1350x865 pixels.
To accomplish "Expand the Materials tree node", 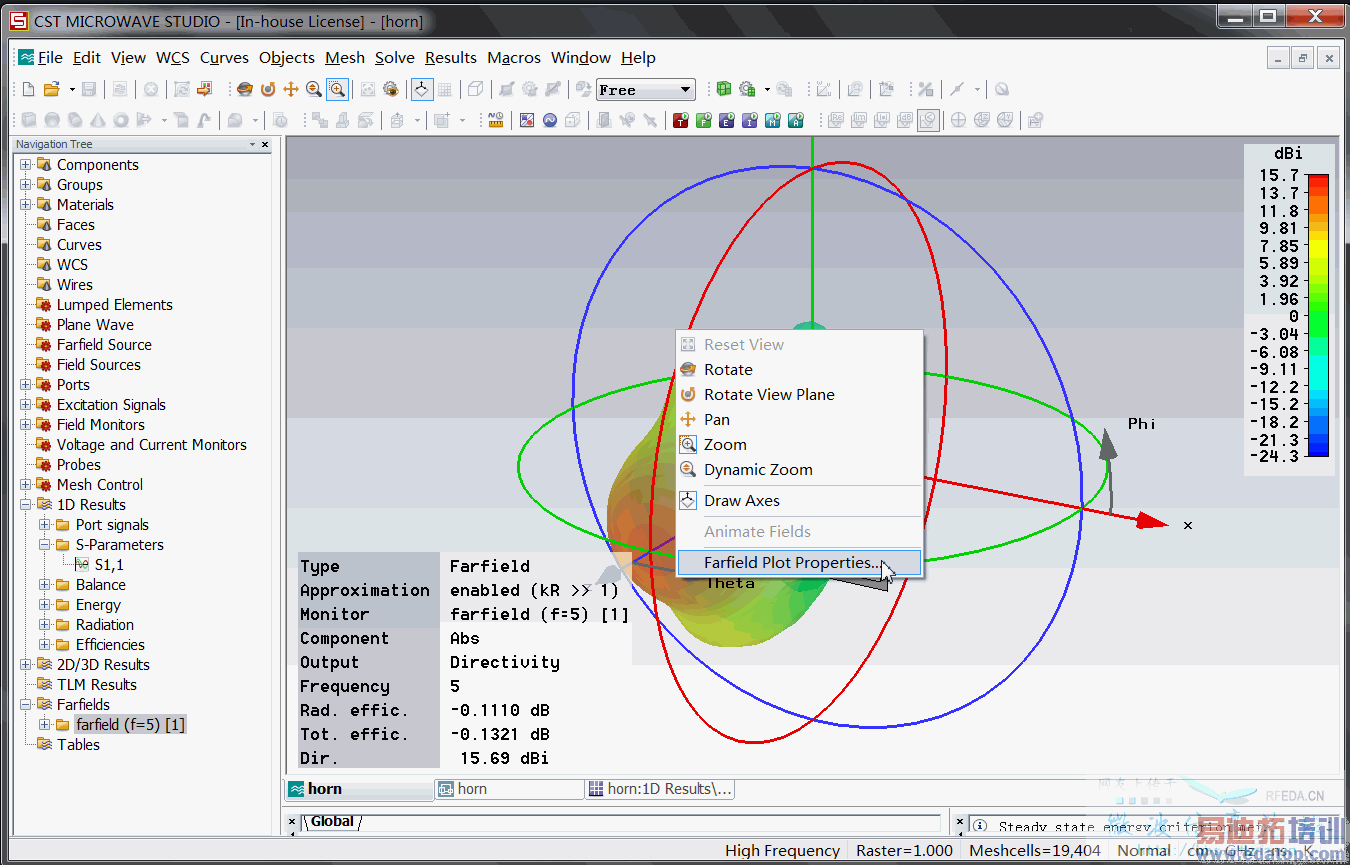I will (x=26, y=204).
